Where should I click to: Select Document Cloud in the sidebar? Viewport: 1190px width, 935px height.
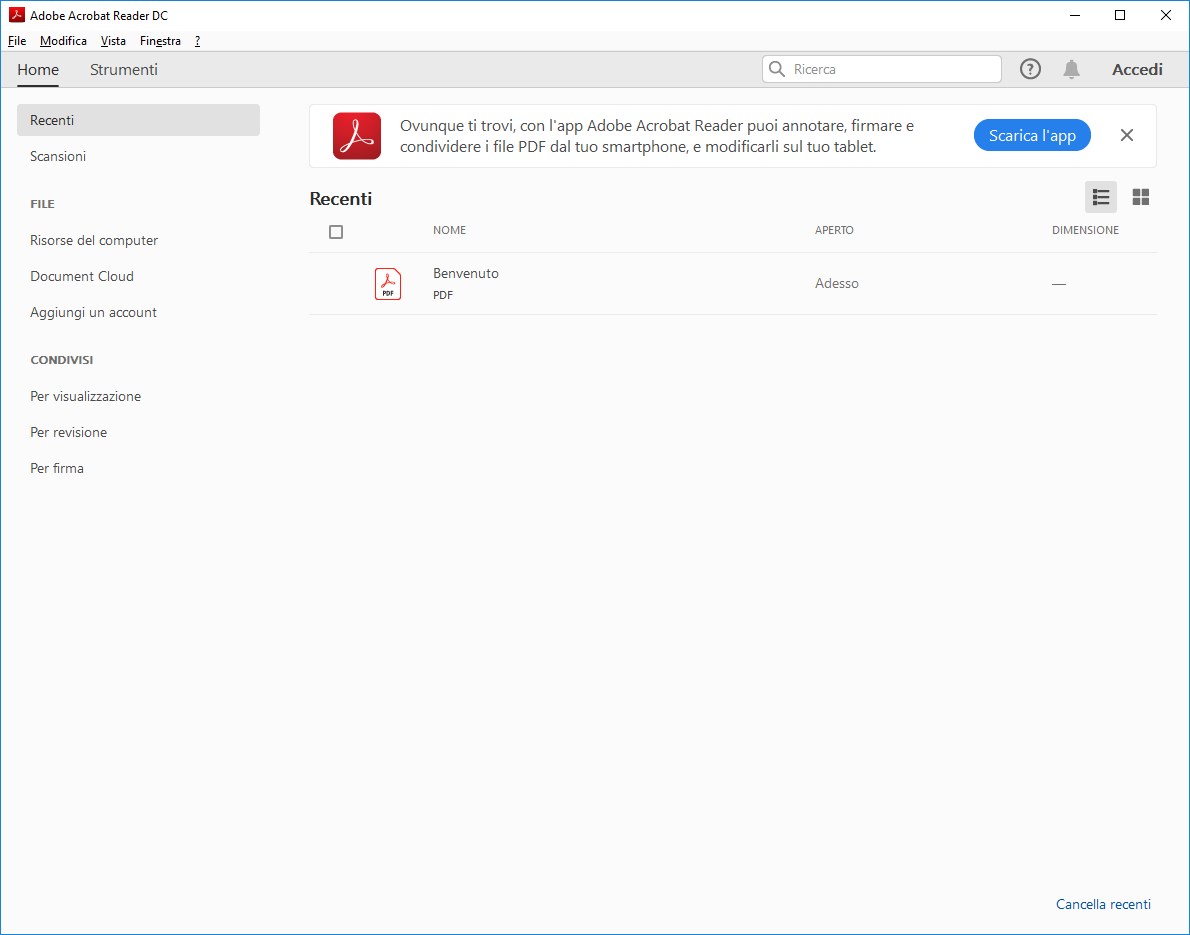[82, 276]
